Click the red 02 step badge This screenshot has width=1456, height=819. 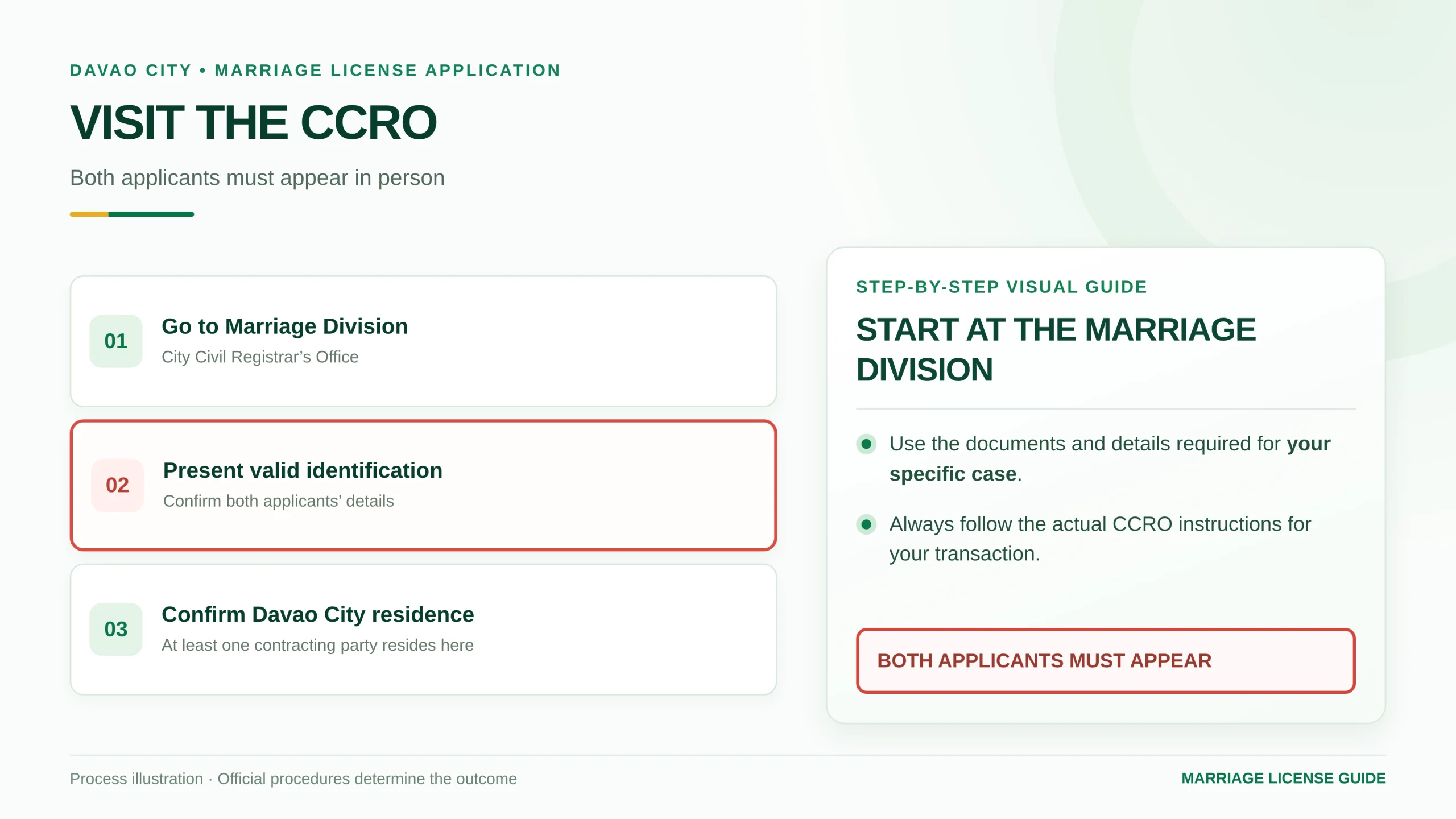[118, 485]
